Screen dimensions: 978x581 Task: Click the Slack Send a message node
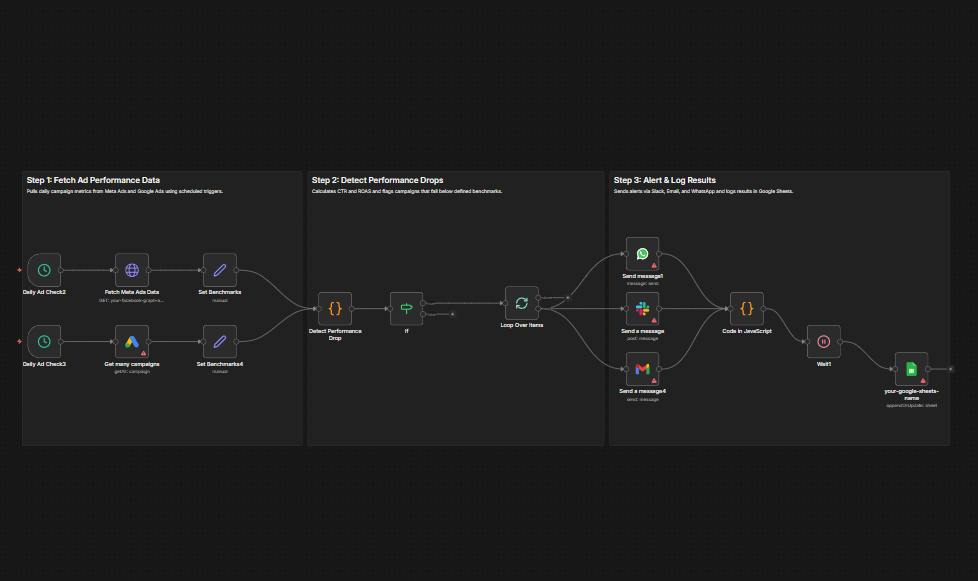tap(642, 309)
